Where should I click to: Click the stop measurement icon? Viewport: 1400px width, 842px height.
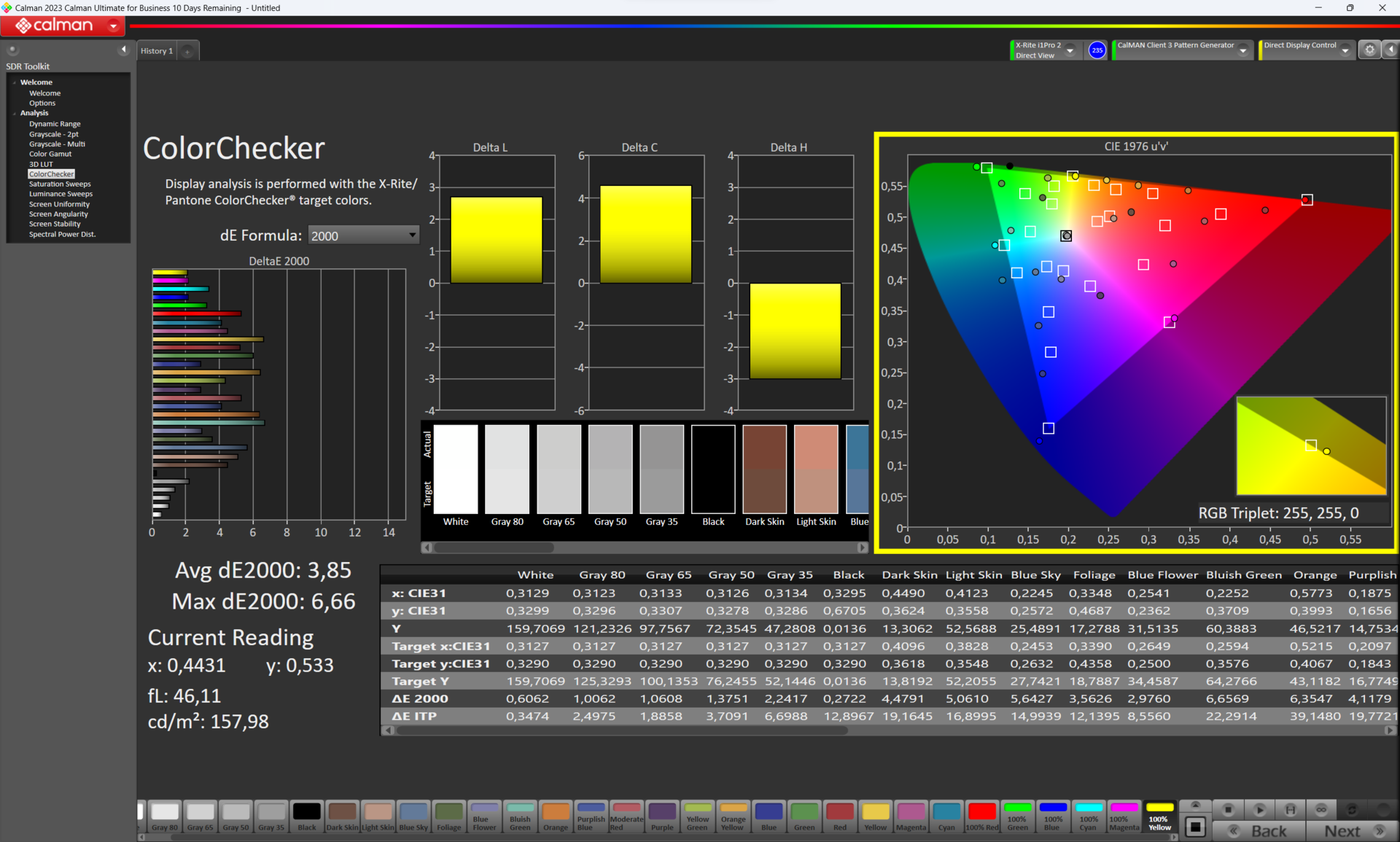click(x=1228, y=809)
